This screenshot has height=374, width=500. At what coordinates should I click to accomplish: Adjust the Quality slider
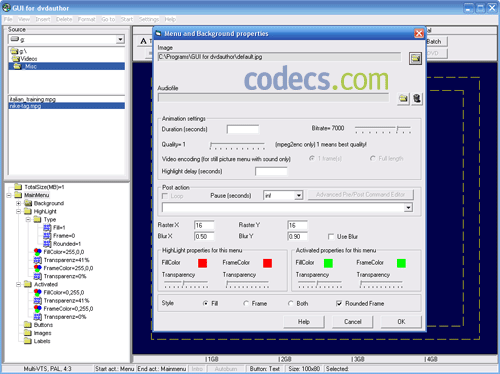[x=237, y=145]
